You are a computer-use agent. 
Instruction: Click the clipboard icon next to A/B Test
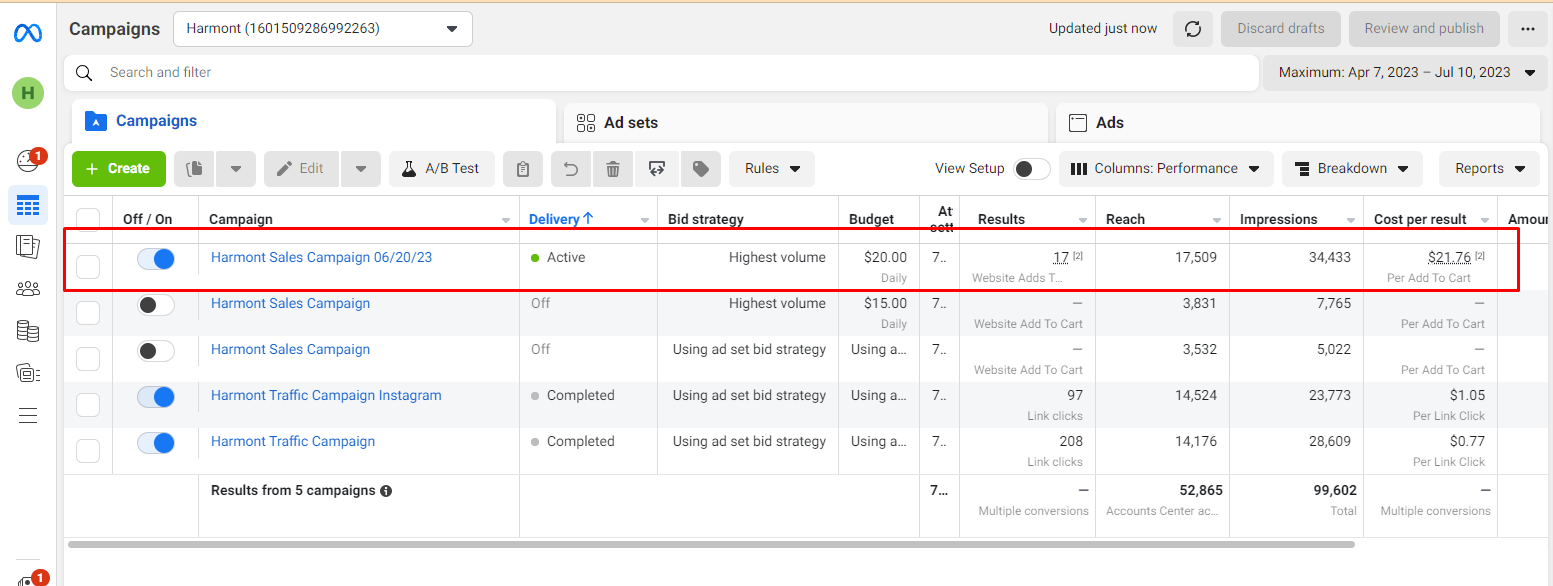(x=523, y=169)
